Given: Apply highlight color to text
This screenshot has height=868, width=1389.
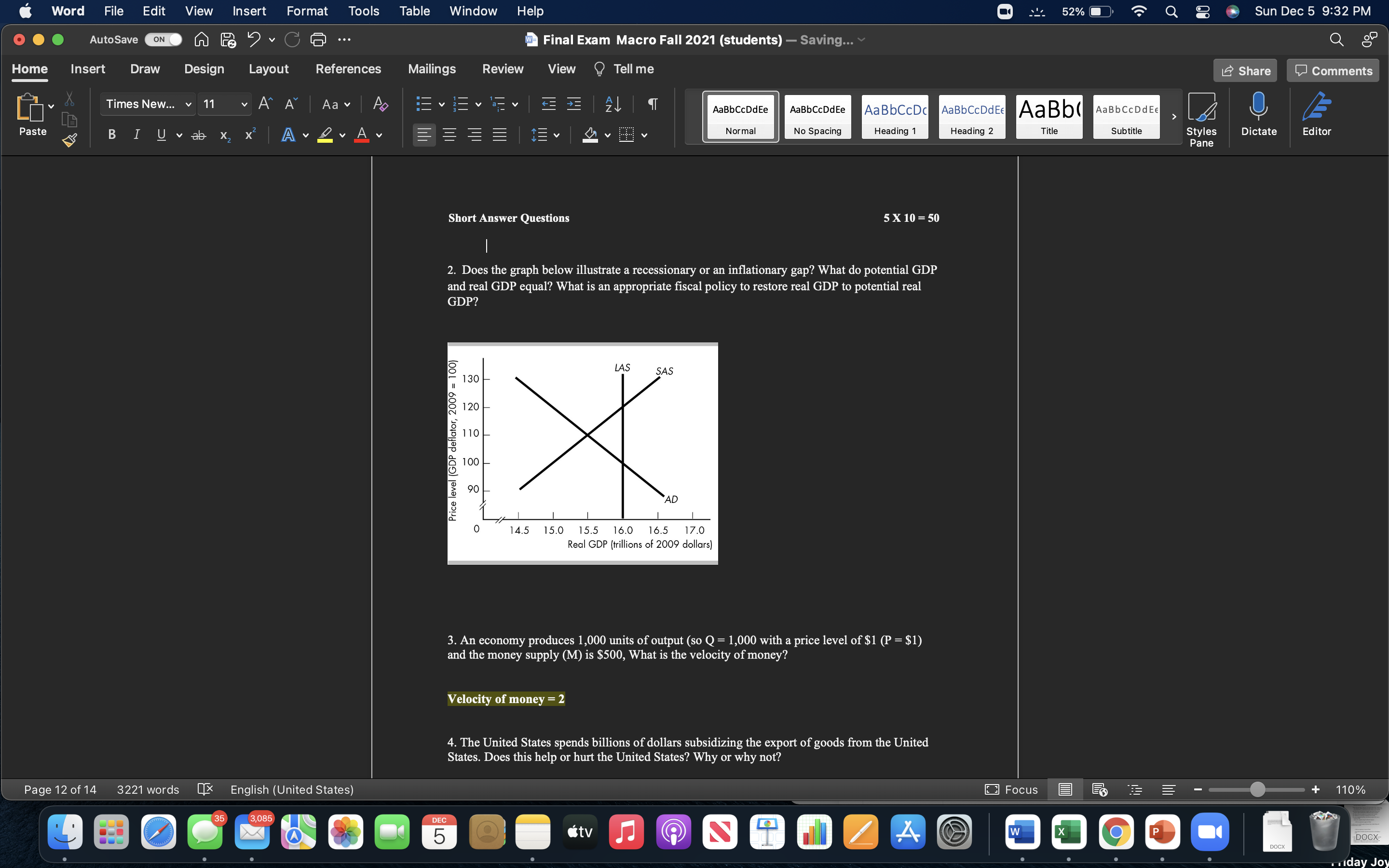Looking at the screenshot, I should click(326, 135).
